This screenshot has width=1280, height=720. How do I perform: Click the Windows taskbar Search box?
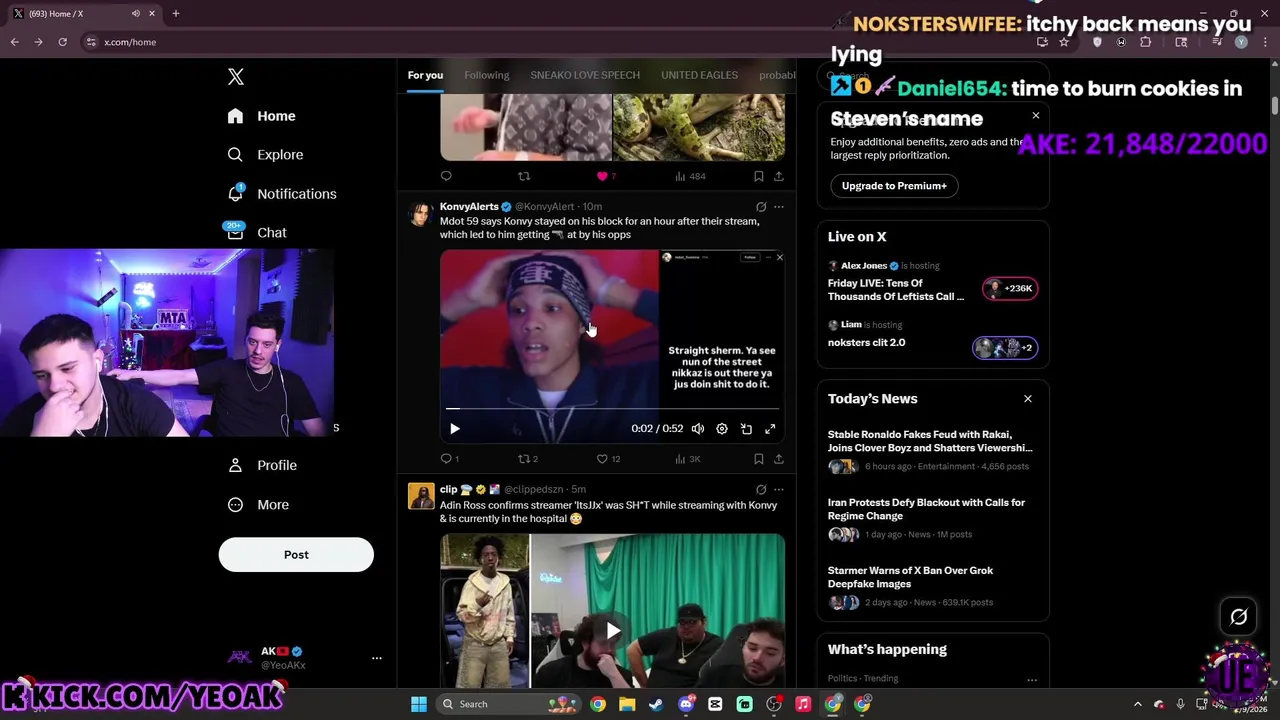pos(508,704)
